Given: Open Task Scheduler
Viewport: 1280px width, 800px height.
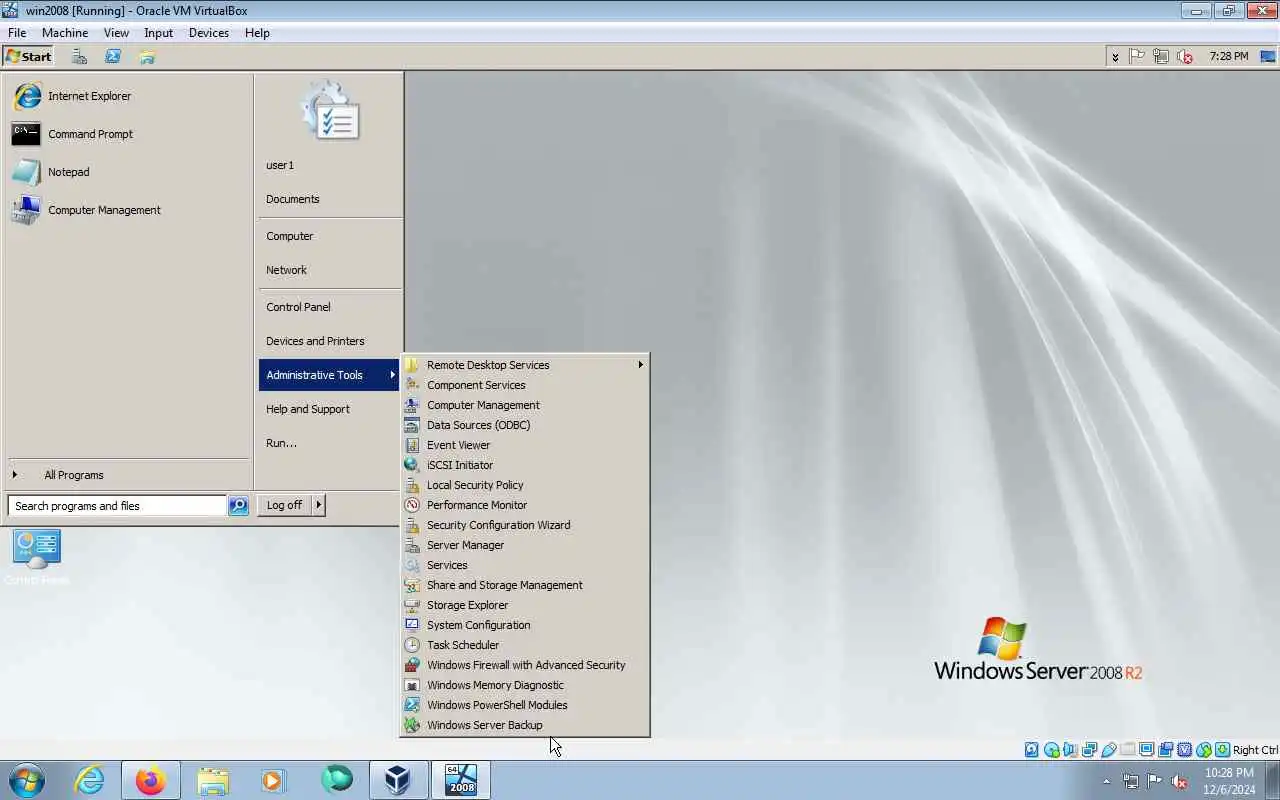Looking at the screenshot, I should point(524,645).
